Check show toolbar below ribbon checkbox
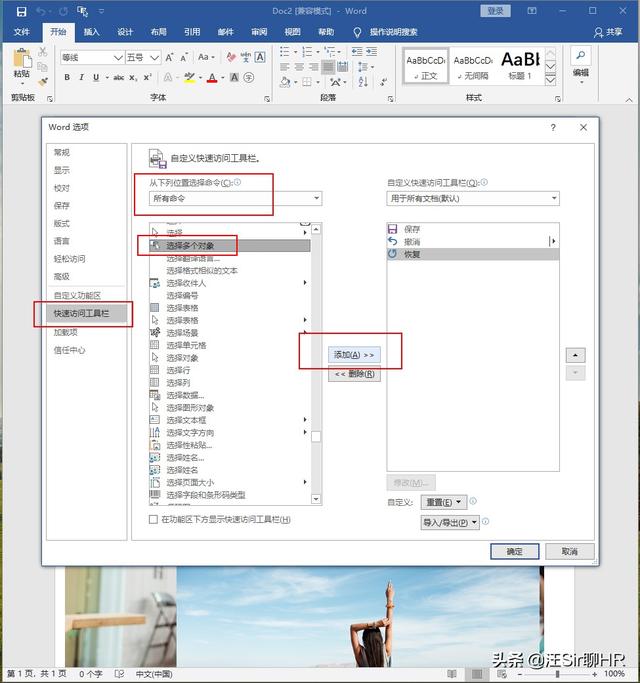 (153, 519)
